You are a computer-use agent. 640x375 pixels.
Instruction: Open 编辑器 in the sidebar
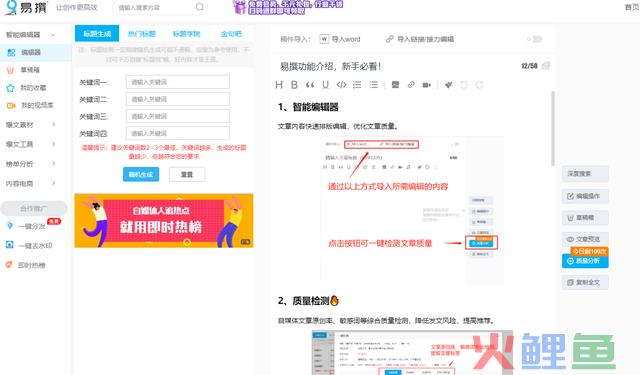pos(36,52)
